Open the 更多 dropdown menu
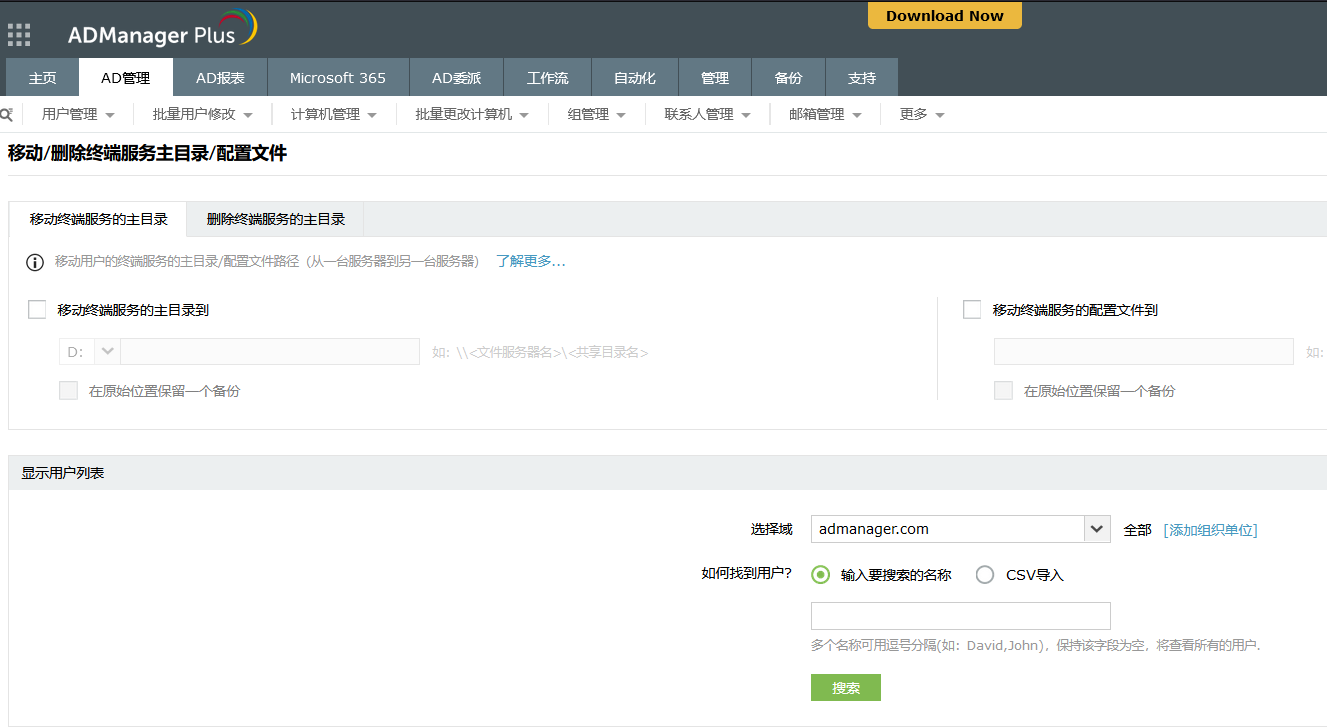1327x727 pixels. pyautogui.click(x=922, y=115)
